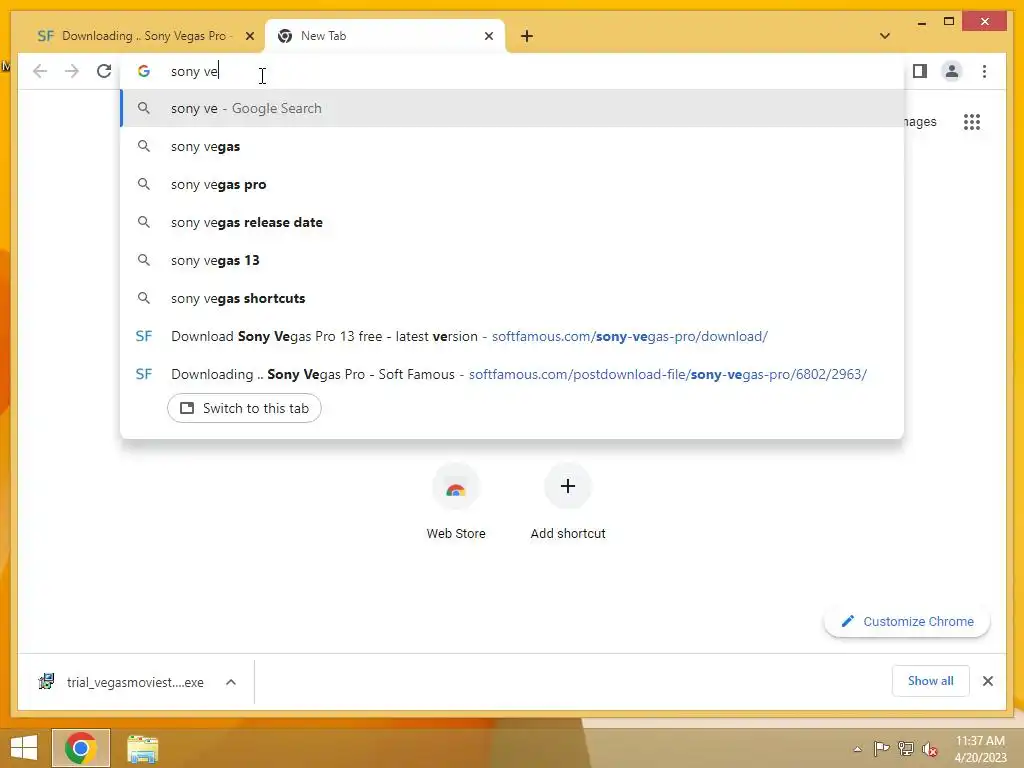This screenshot has height=768, width=1024.
Task: Click the muted volume tray icon
Action: pyautogui.click(x=930, y=749)
